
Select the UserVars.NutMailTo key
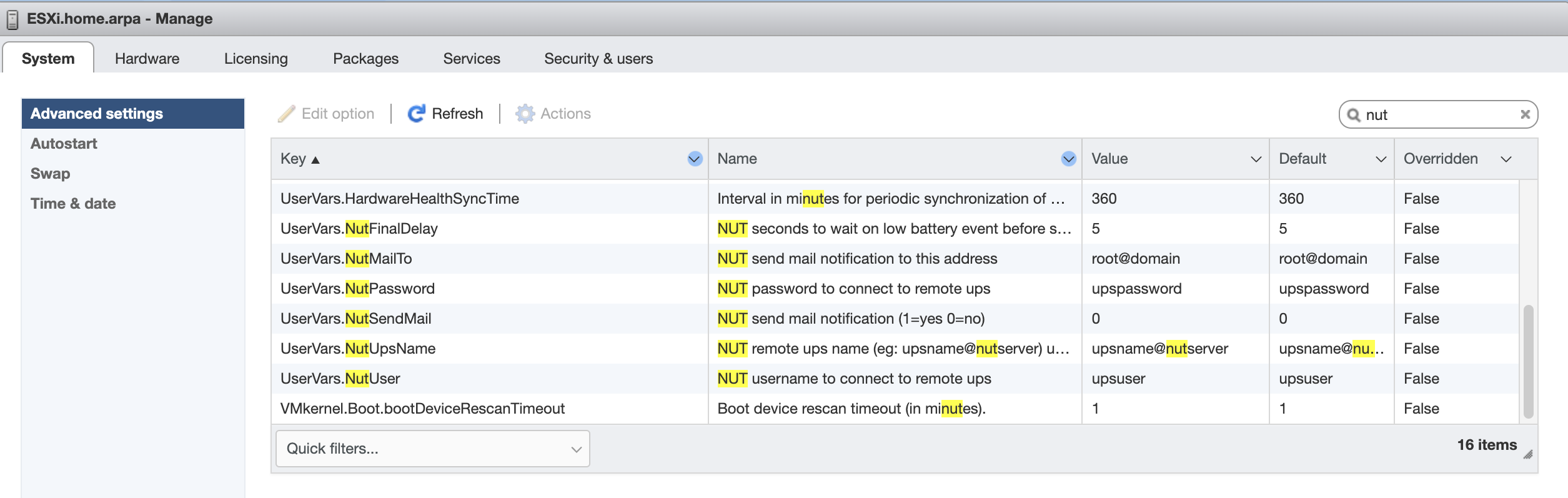click(x=346, y=259)
